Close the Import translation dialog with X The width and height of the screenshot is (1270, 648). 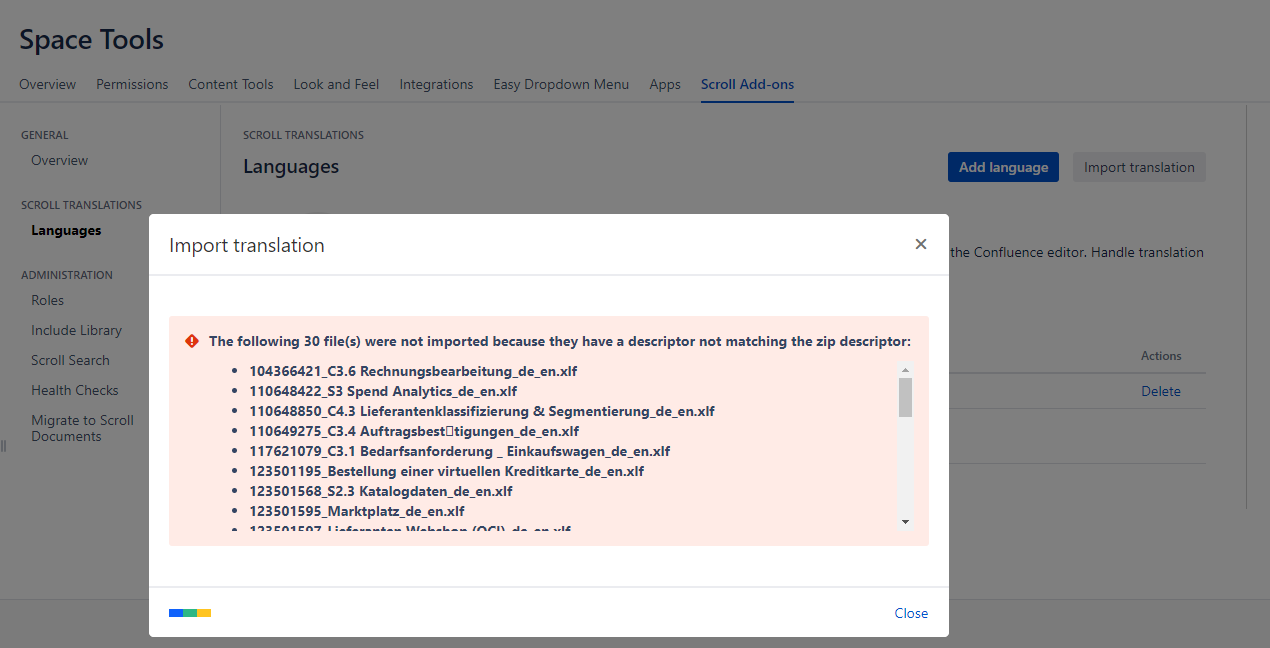pos(921,244)
